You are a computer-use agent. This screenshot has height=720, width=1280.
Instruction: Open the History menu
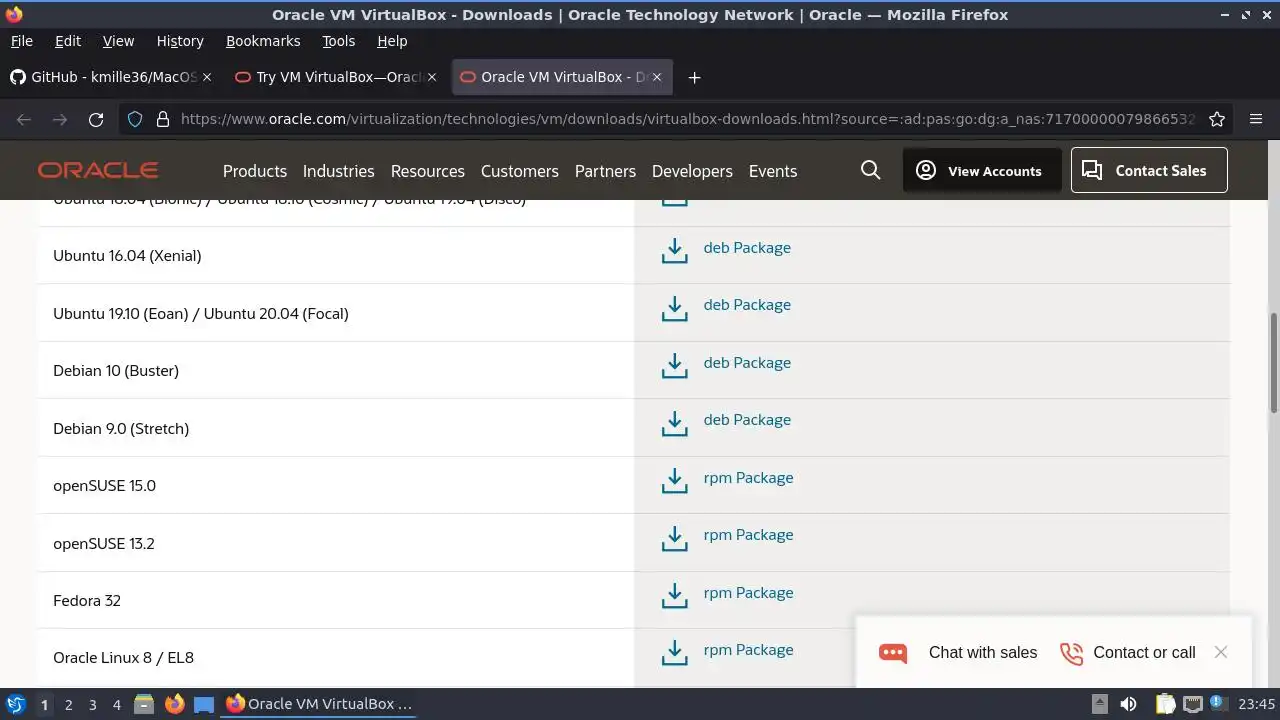pos(180,41)
